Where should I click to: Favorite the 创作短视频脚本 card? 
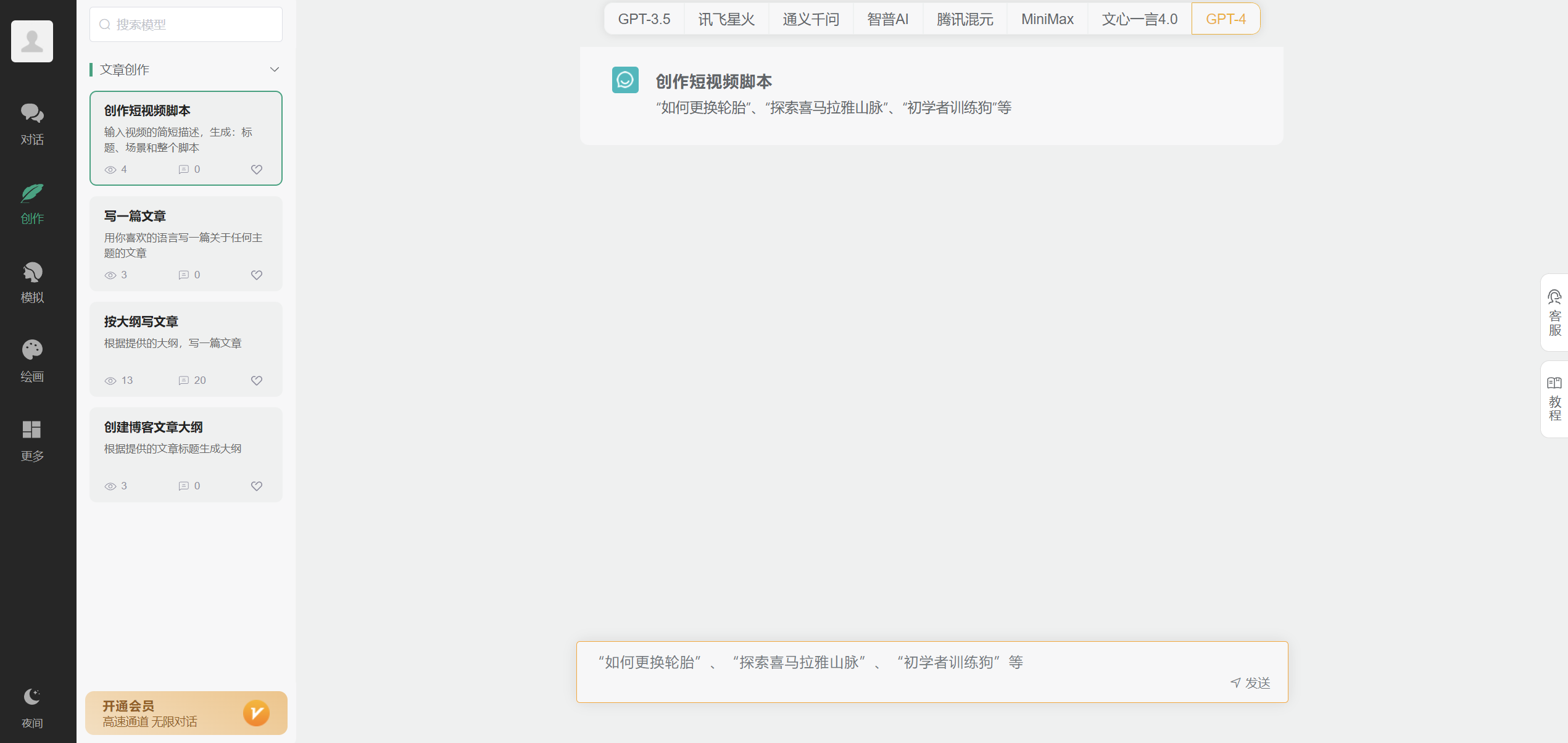(x=256, y=169)
